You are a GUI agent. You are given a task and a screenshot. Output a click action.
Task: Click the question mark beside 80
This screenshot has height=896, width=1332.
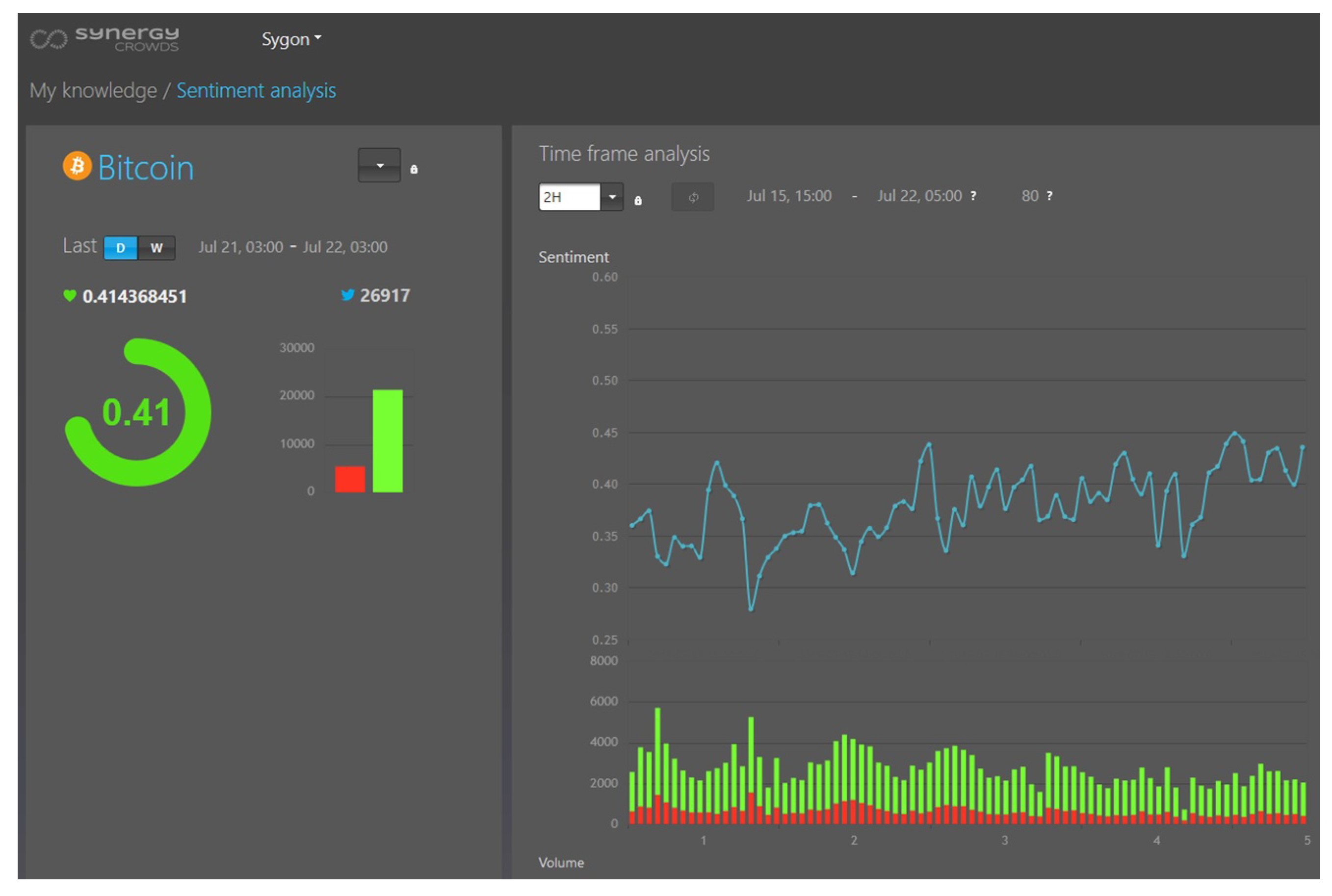tap(1049, 196)
